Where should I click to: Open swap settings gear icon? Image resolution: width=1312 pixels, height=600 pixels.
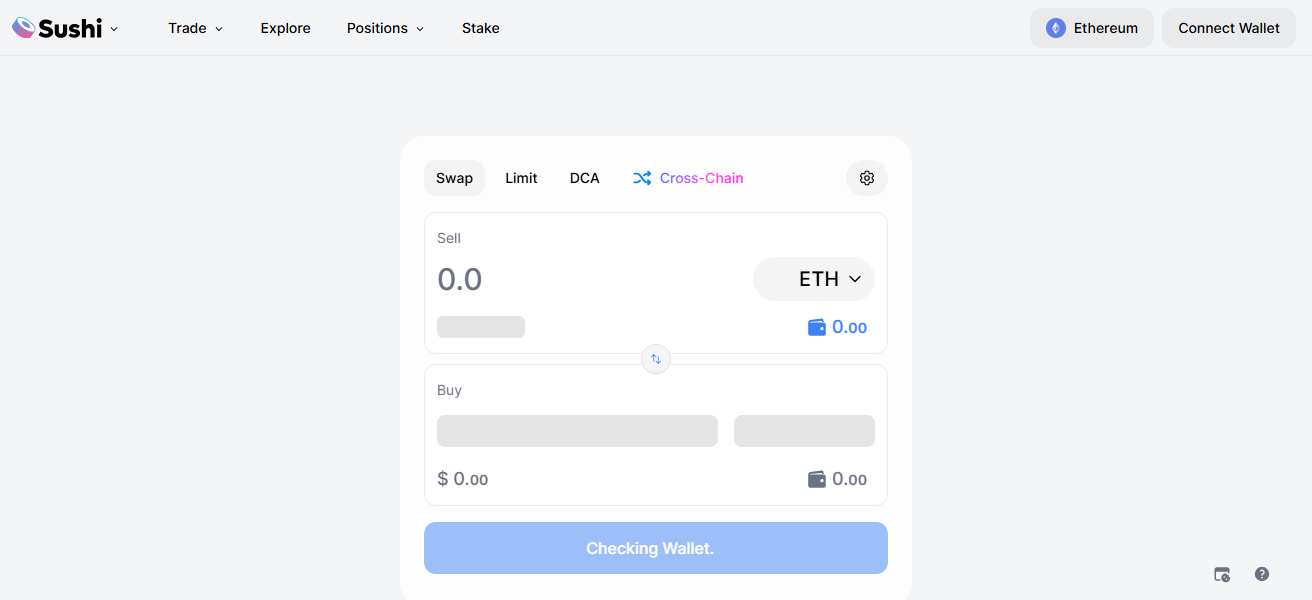(x=867, y=178)
